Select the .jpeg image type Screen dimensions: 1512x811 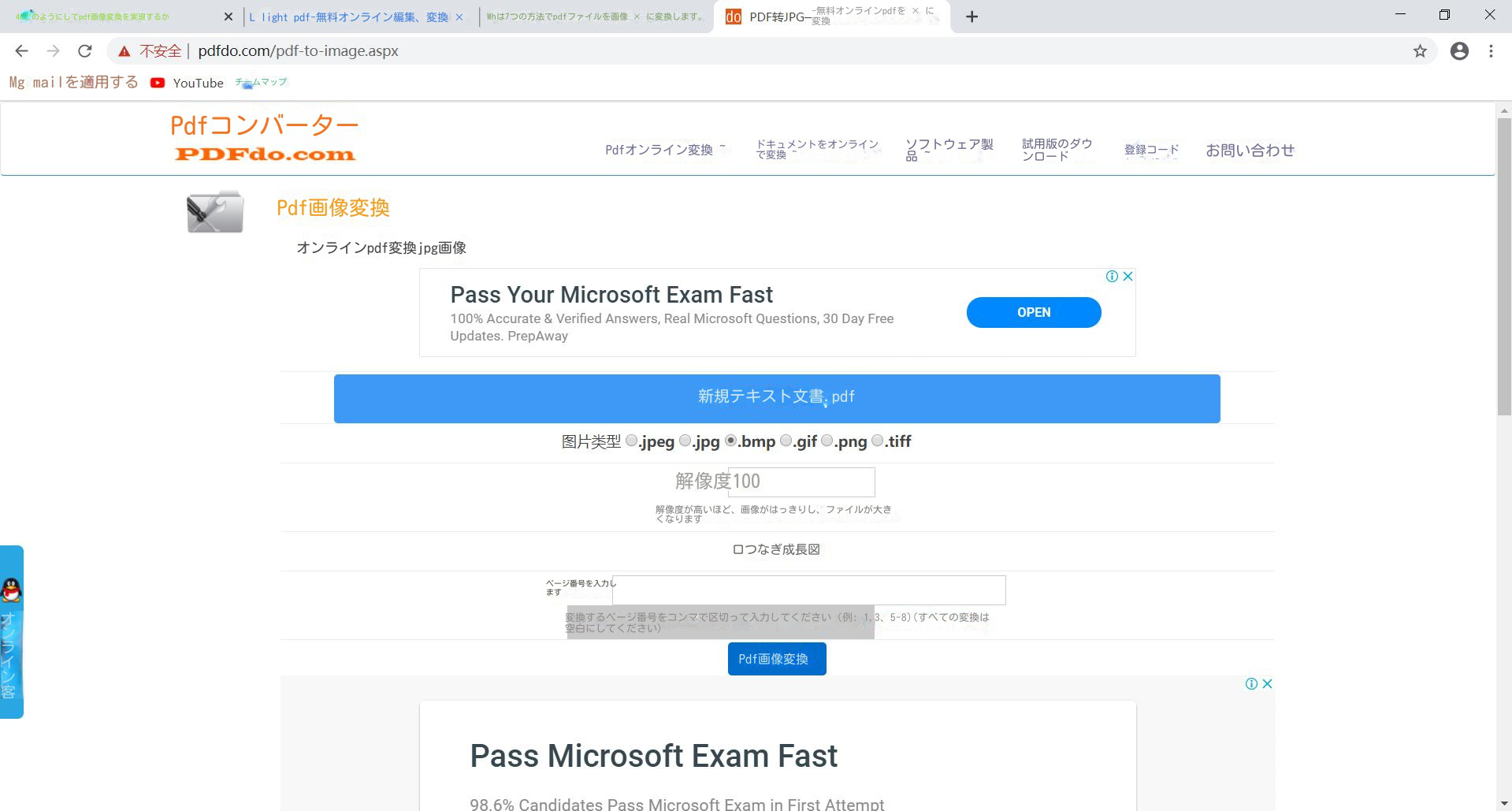point(632,441)
